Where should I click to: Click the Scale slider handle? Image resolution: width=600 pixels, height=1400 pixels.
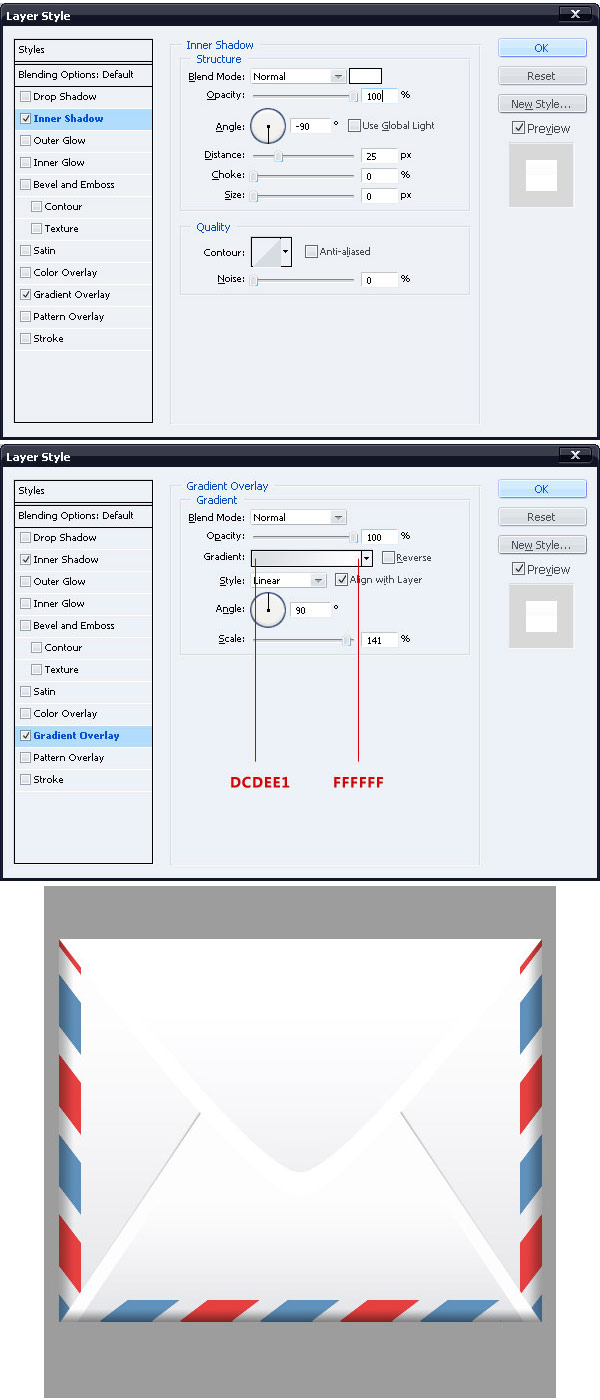pos(347,639)
